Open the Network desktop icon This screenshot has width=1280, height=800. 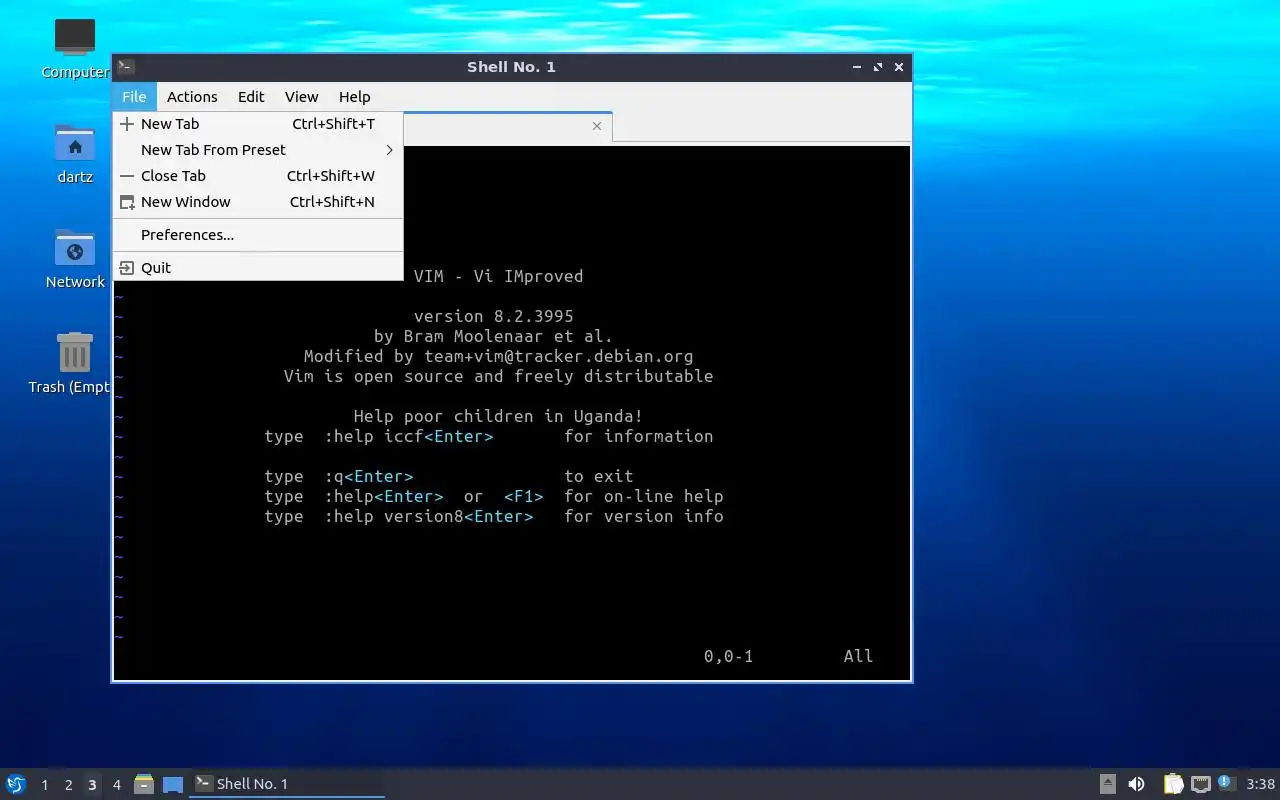pos(75,259)
